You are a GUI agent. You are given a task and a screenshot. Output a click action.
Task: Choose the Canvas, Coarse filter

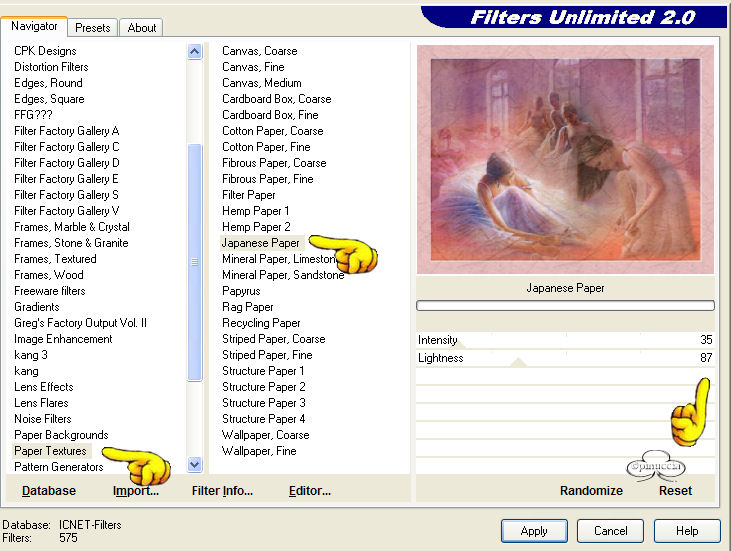pos(260,51)
